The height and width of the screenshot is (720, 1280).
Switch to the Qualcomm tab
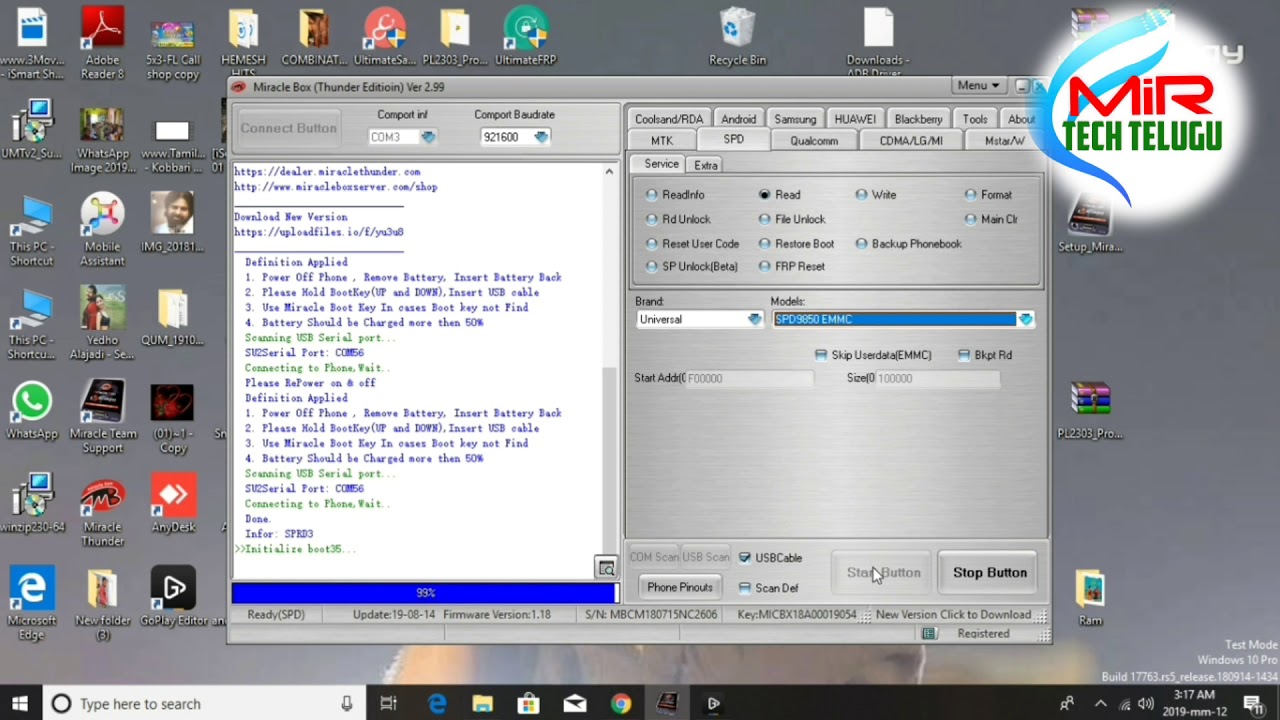[x=814, y=140]
